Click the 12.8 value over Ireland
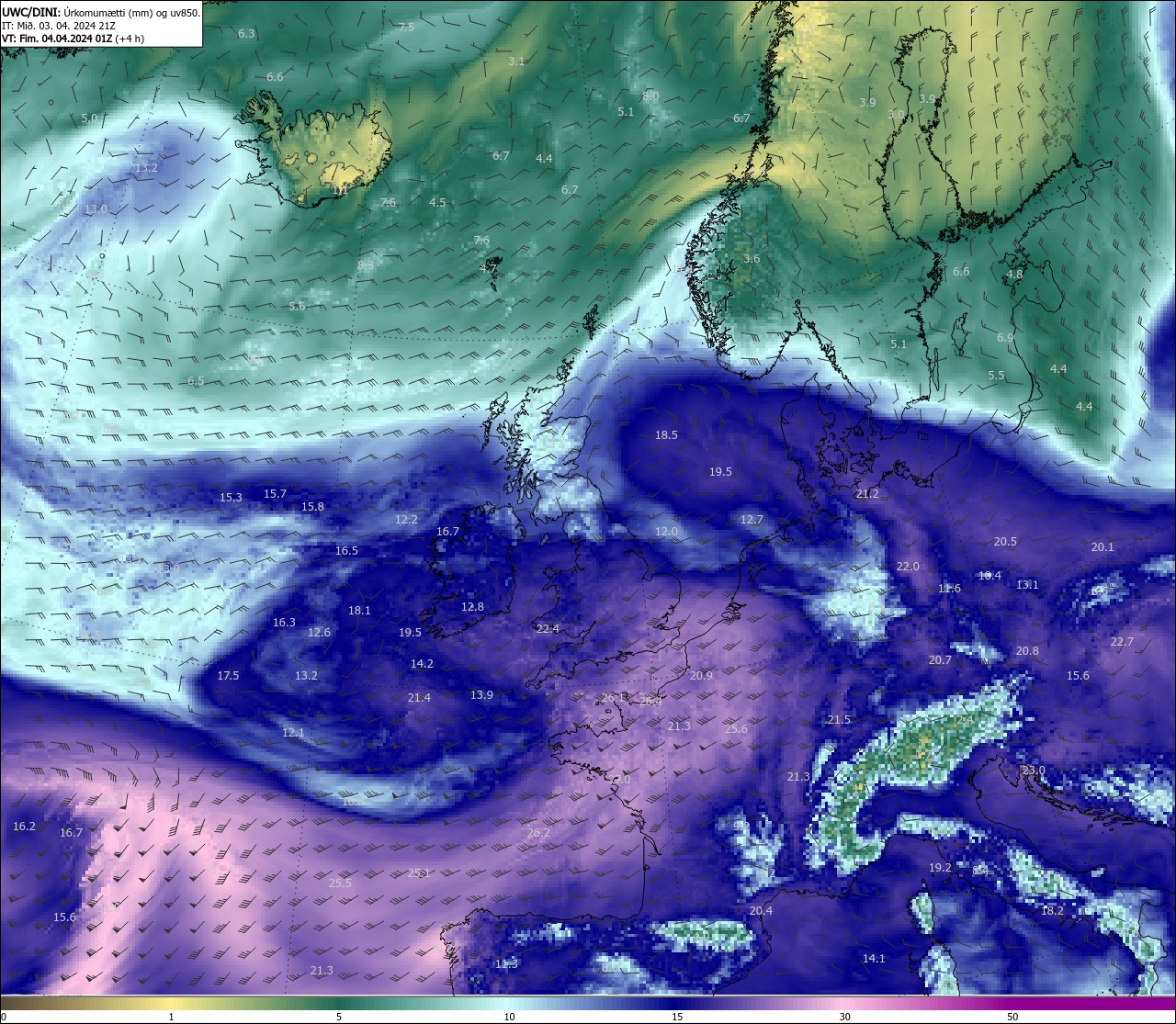Image resolution: width=1176 pixels, height=1024 pixels. pyautogui.click(x=472, y=607)
